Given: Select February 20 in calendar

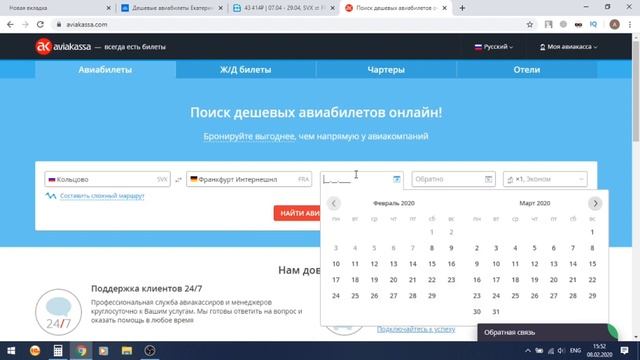Looking at the screenshot, I should click(393, 280).
